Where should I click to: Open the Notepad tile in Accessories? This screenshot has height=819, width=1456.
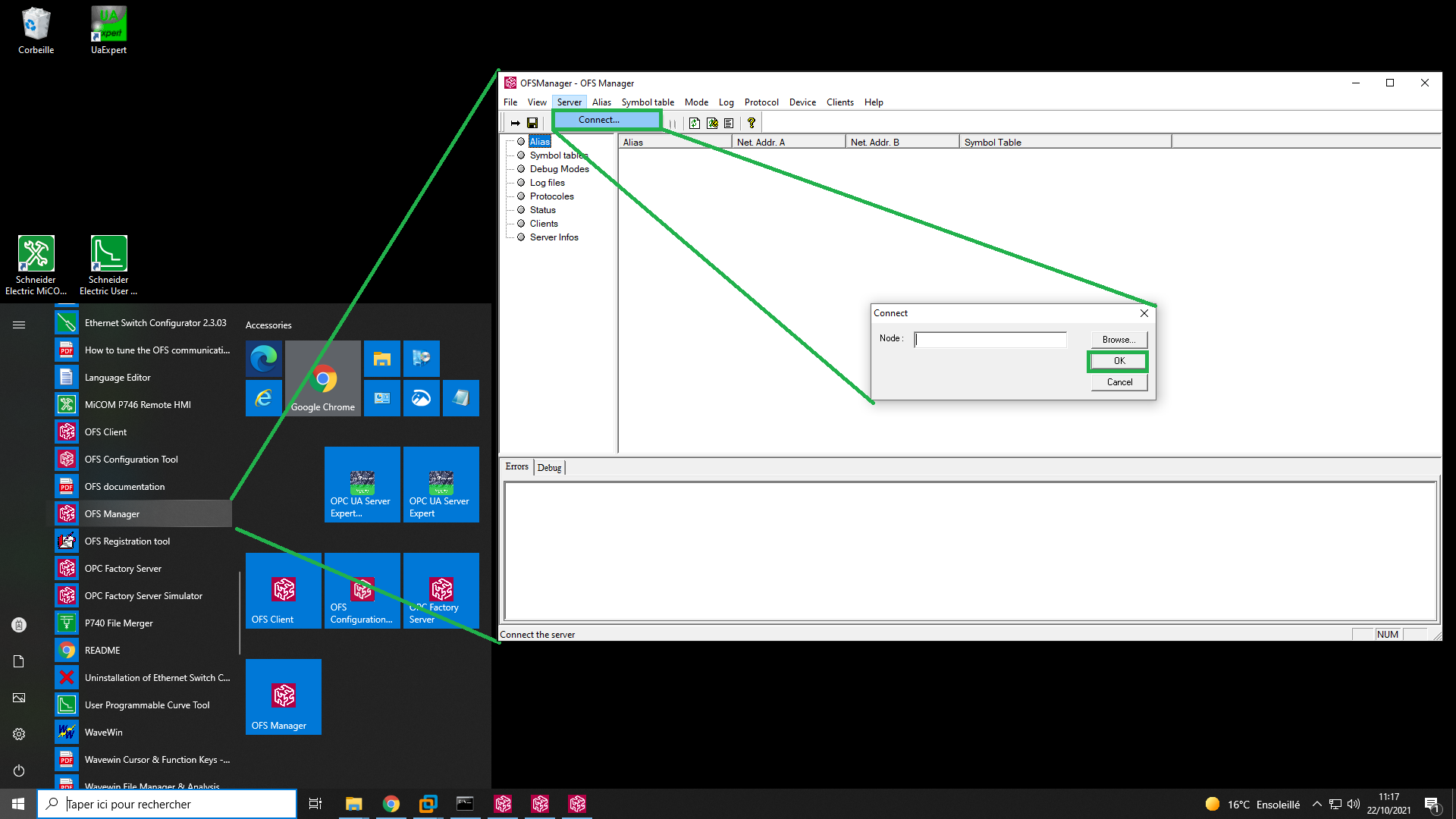pyautogui.click(x=461, y=398)
